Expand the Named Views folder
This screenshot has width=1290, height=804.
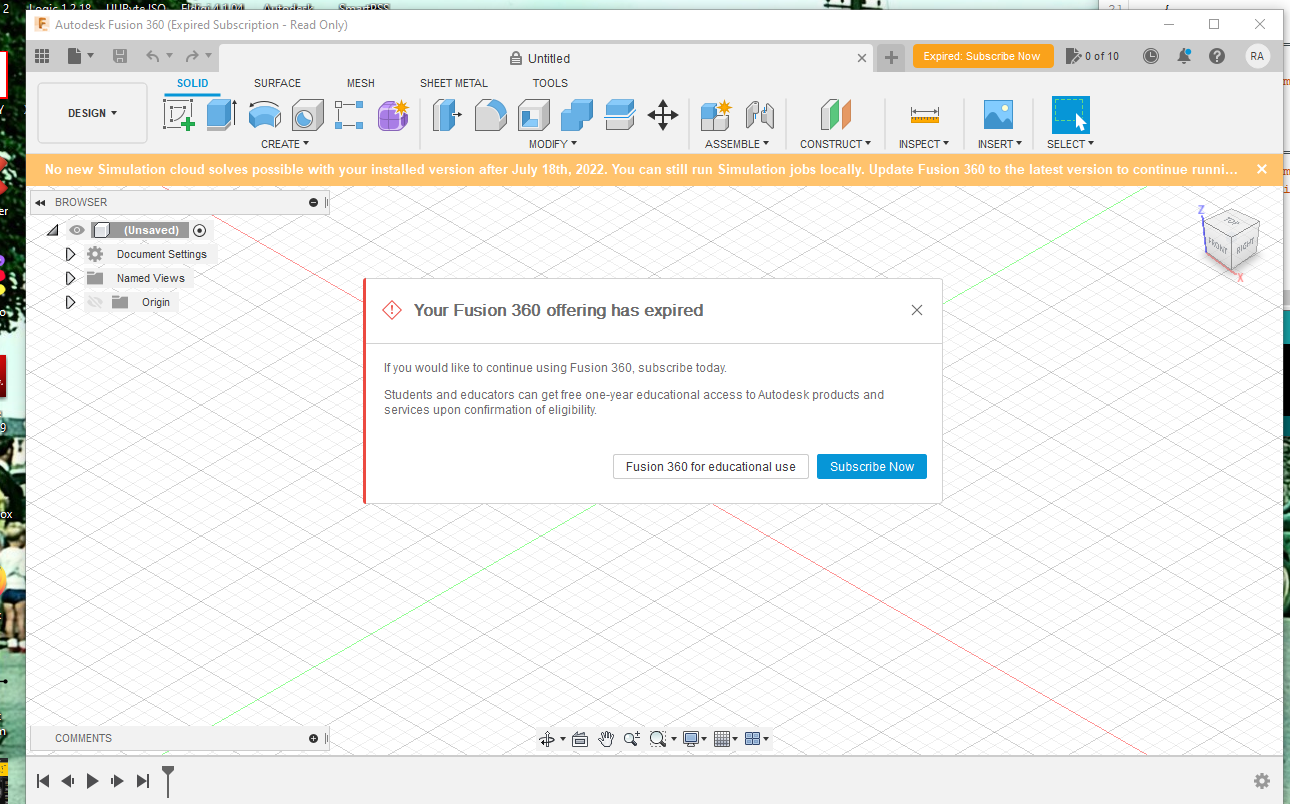tap(70, 278)
